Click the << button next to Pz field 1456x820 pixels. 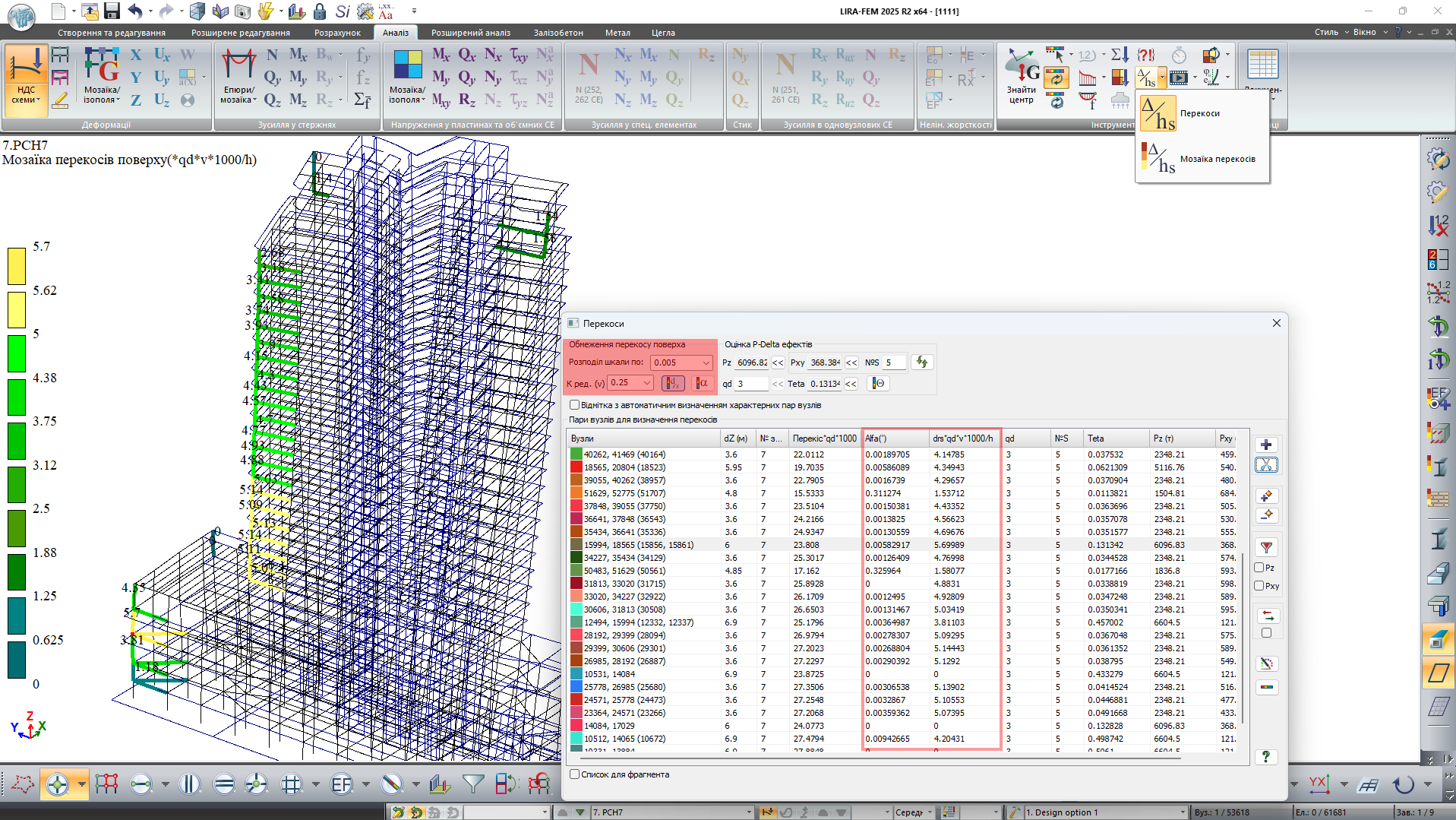tap(778, 363)
